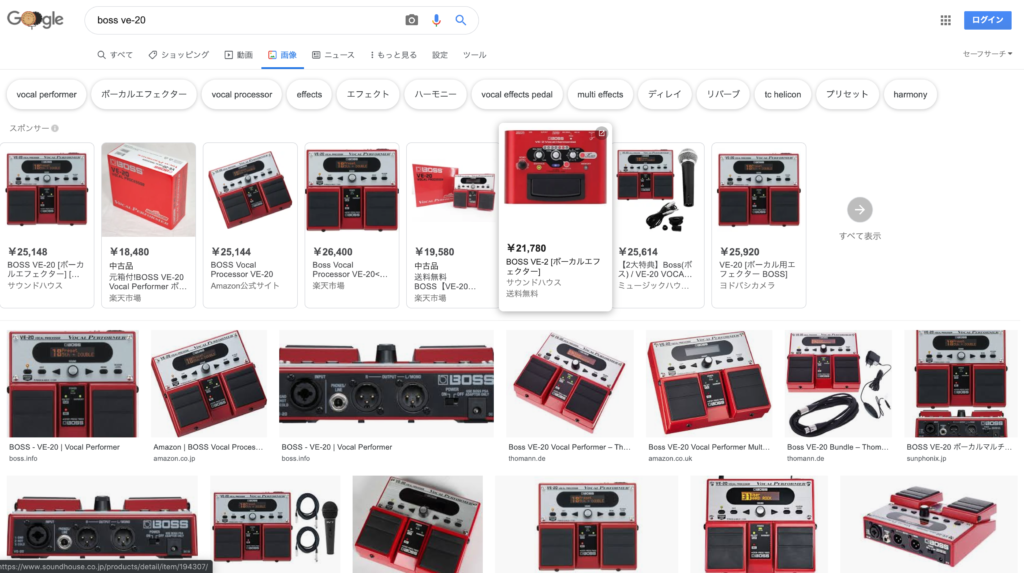
Task: Open the セーフサーチ dropdown
Action: (987, 54)
